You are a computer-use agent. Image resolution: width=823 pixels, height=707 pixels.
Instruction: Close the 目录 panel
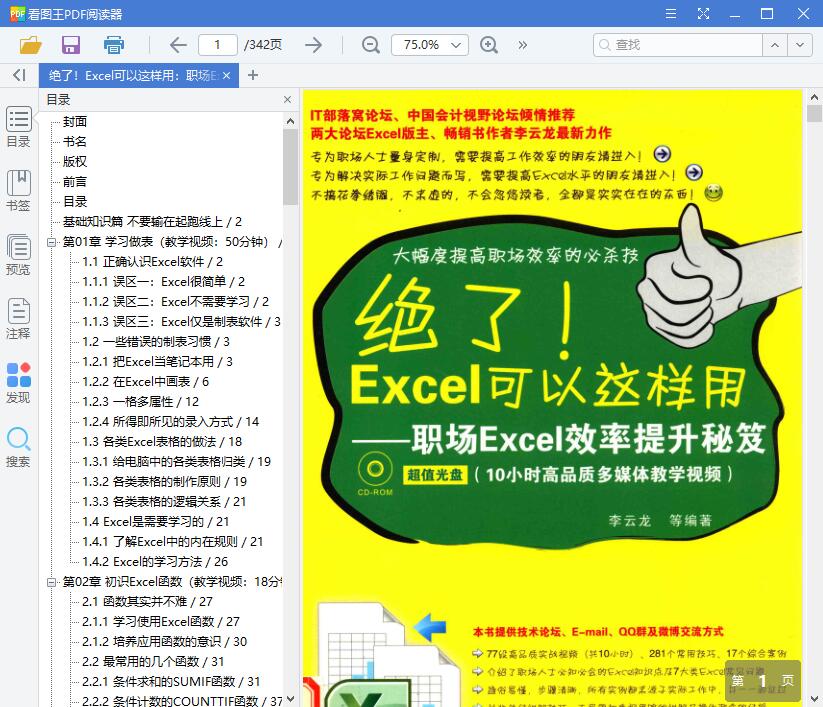click(x=287, y=100)
